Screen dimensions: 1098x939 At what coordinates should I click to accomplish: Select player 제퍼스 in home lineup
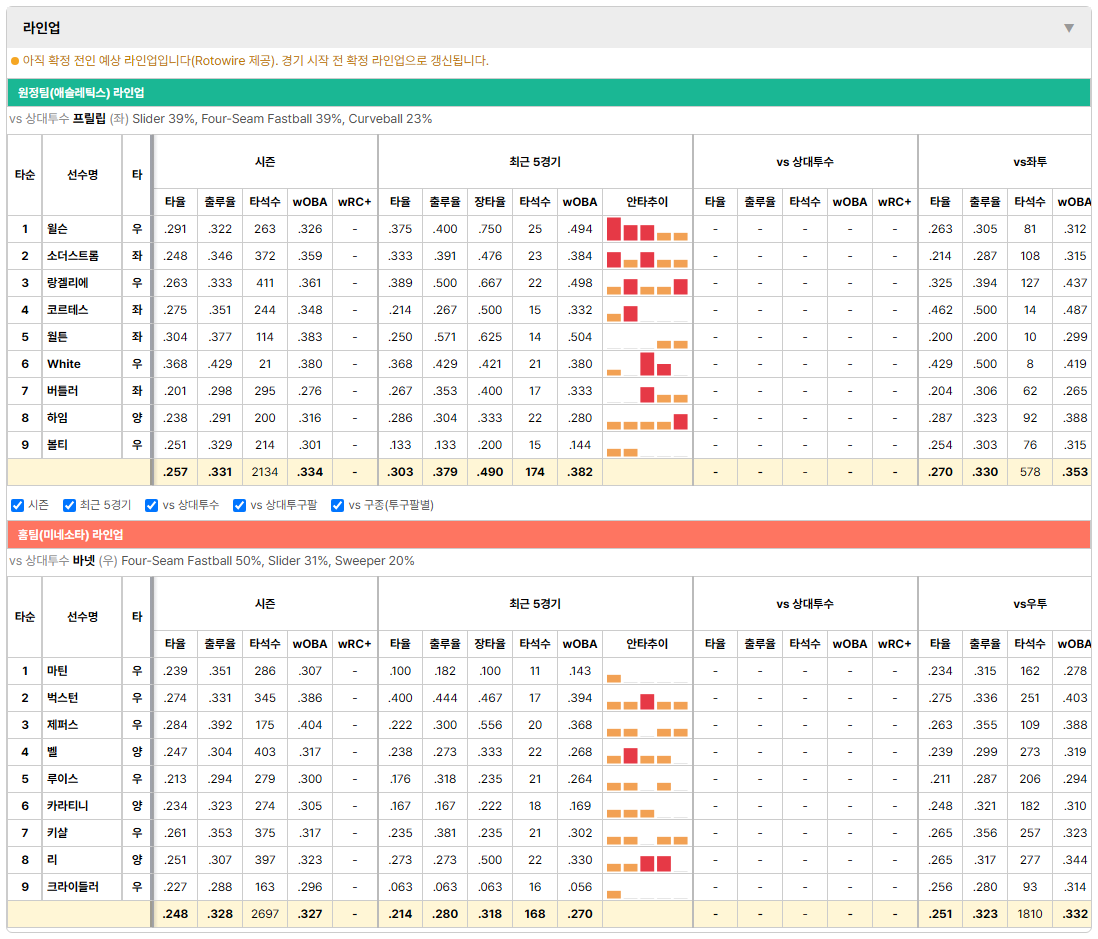[62, 725]
